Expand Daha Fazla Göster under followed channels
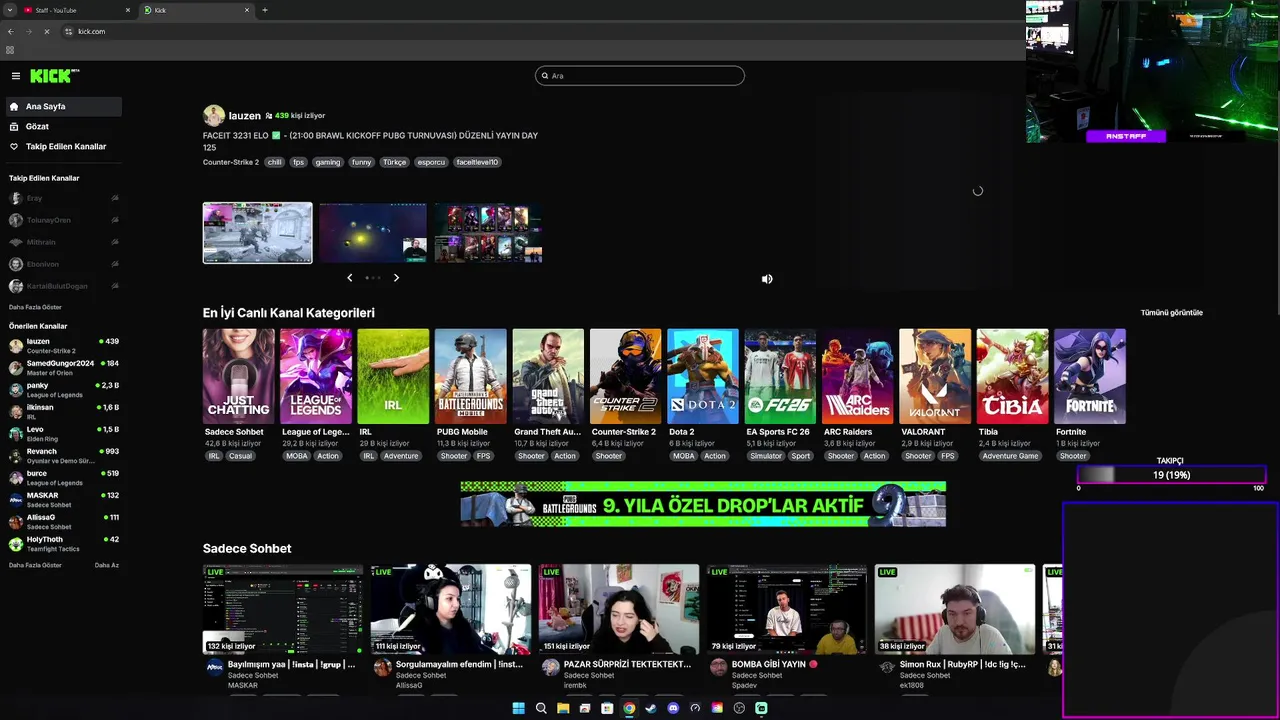Viewport: 1280px width, 720px height. click(35, 307)
